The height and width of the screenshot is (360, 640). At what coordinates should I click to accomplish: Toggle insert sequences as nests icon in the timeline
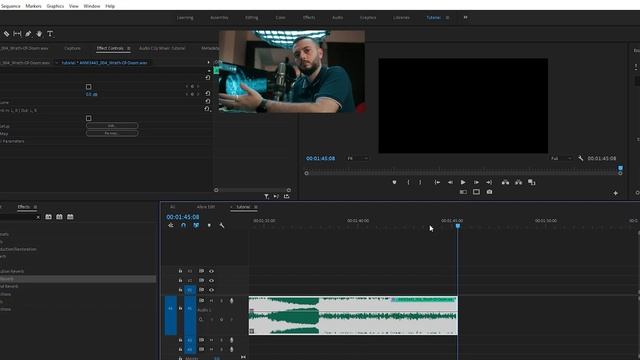click(x=171, y=225)
